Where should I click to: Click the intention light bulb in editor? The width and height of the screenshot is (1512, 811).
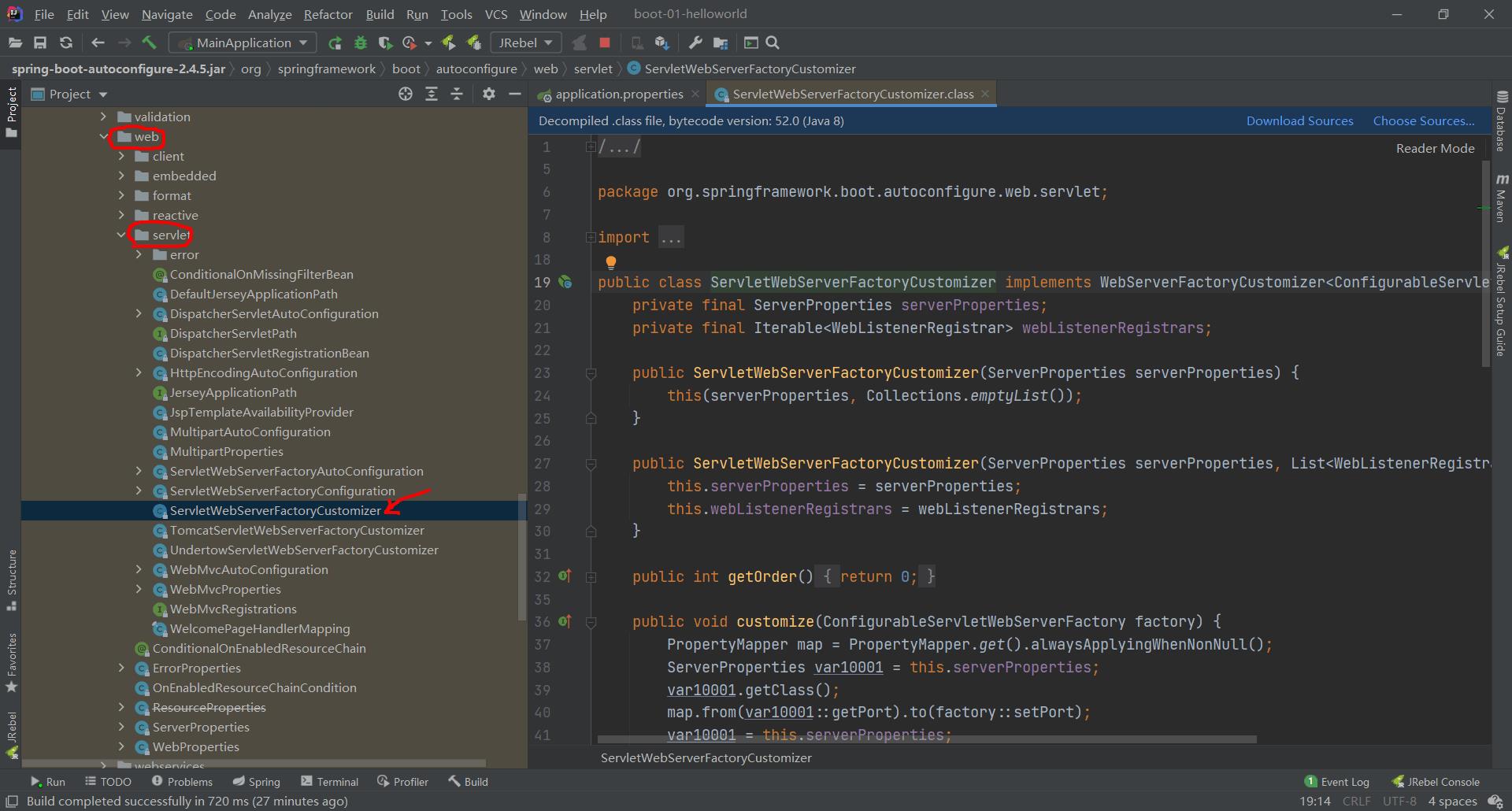pos(610,262)
